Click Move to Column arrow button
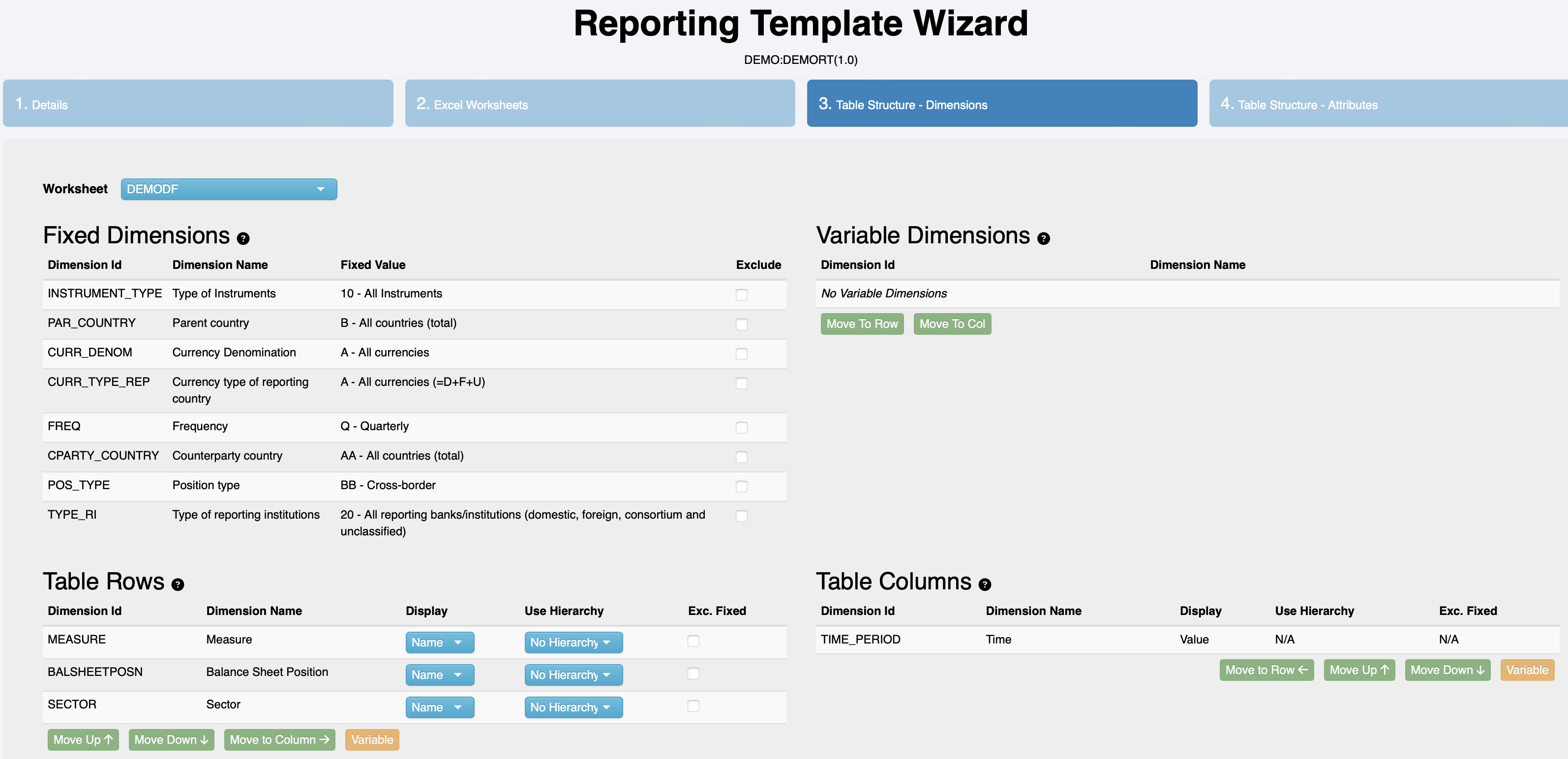 279,739
